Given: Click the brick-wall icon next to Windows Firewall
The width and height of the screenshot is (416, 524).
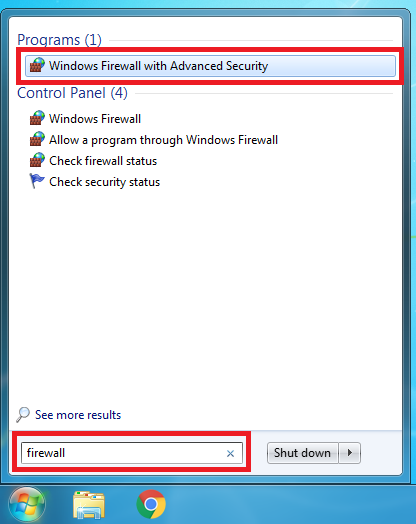Looking at the screenshot, I should [x=37, y=118].
